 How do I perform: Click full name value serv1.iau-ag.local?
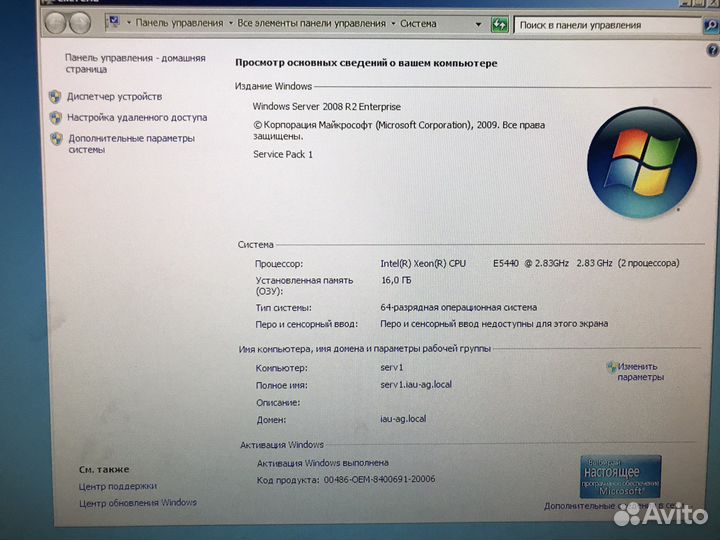416,384
